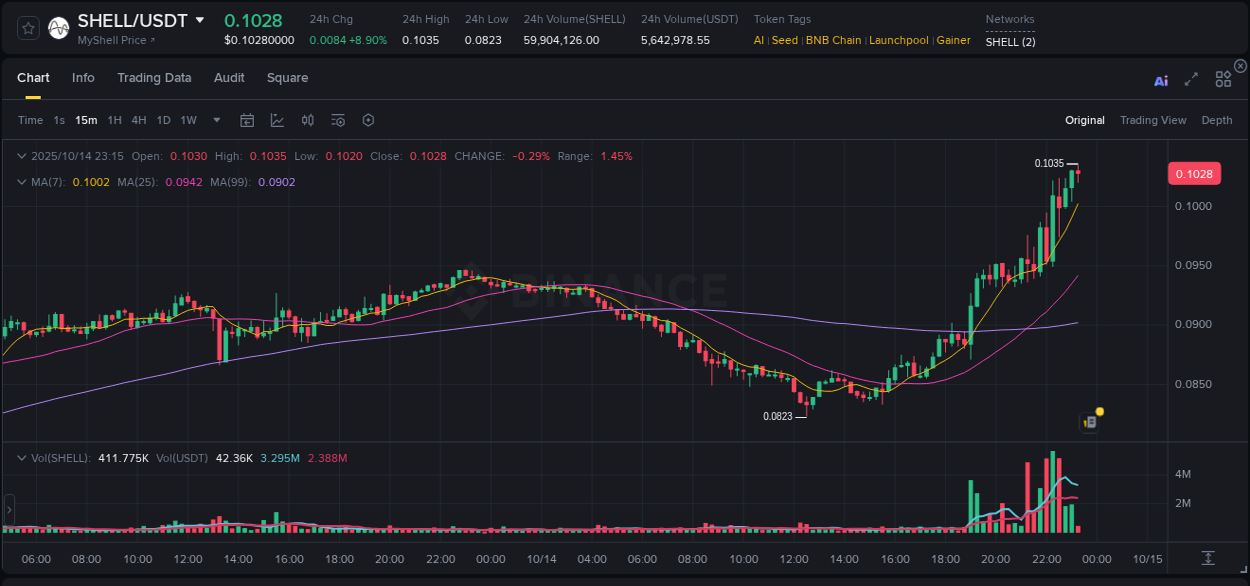Open the widgets layout menu
Viewport: 1250px width, 586px height.
pos(1222,79)
